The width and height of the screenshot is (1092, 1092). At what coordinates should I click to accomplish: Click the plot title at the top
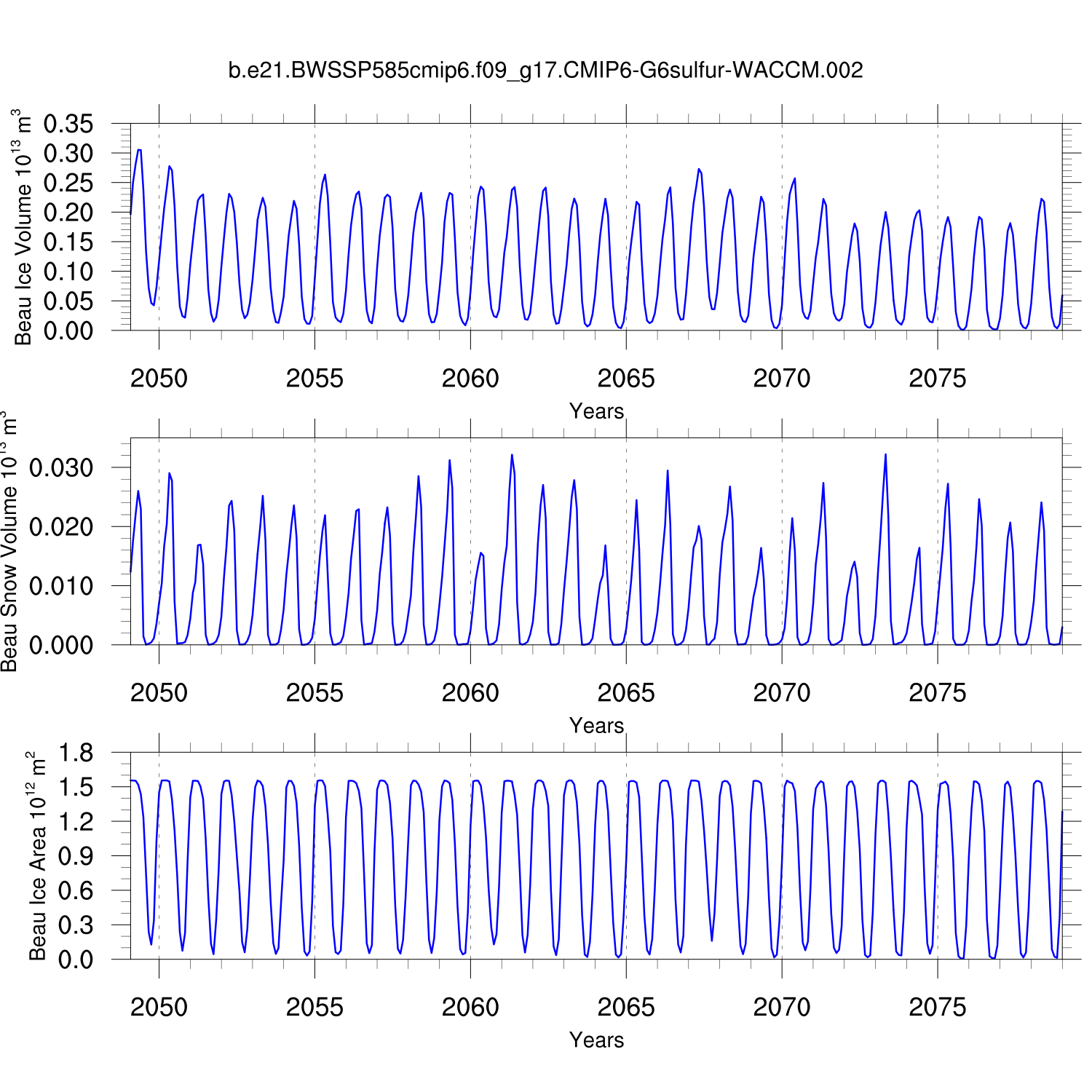(545, 71)
